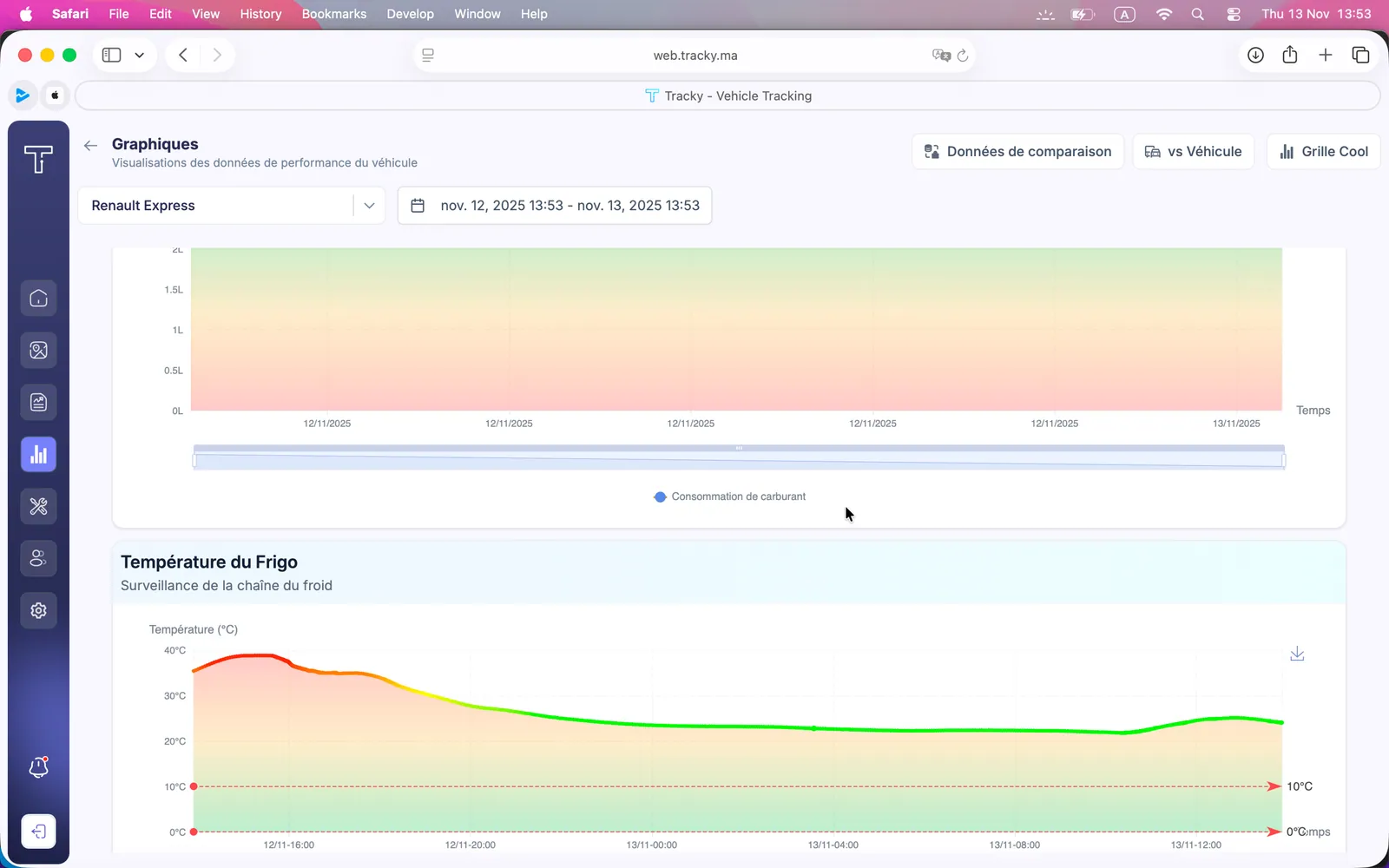The image size is (1389, 868).
Task: Expand Safari sidebar options chevron
Action: click(139, 55)
